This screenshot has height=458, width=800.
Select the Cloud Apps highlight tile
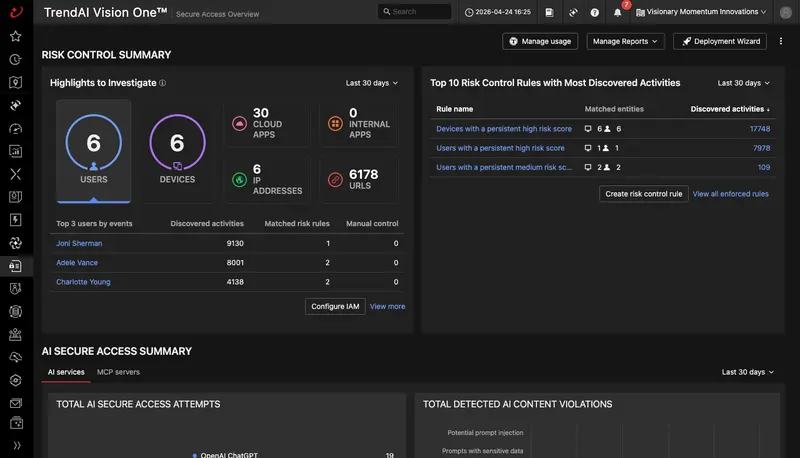266,124
